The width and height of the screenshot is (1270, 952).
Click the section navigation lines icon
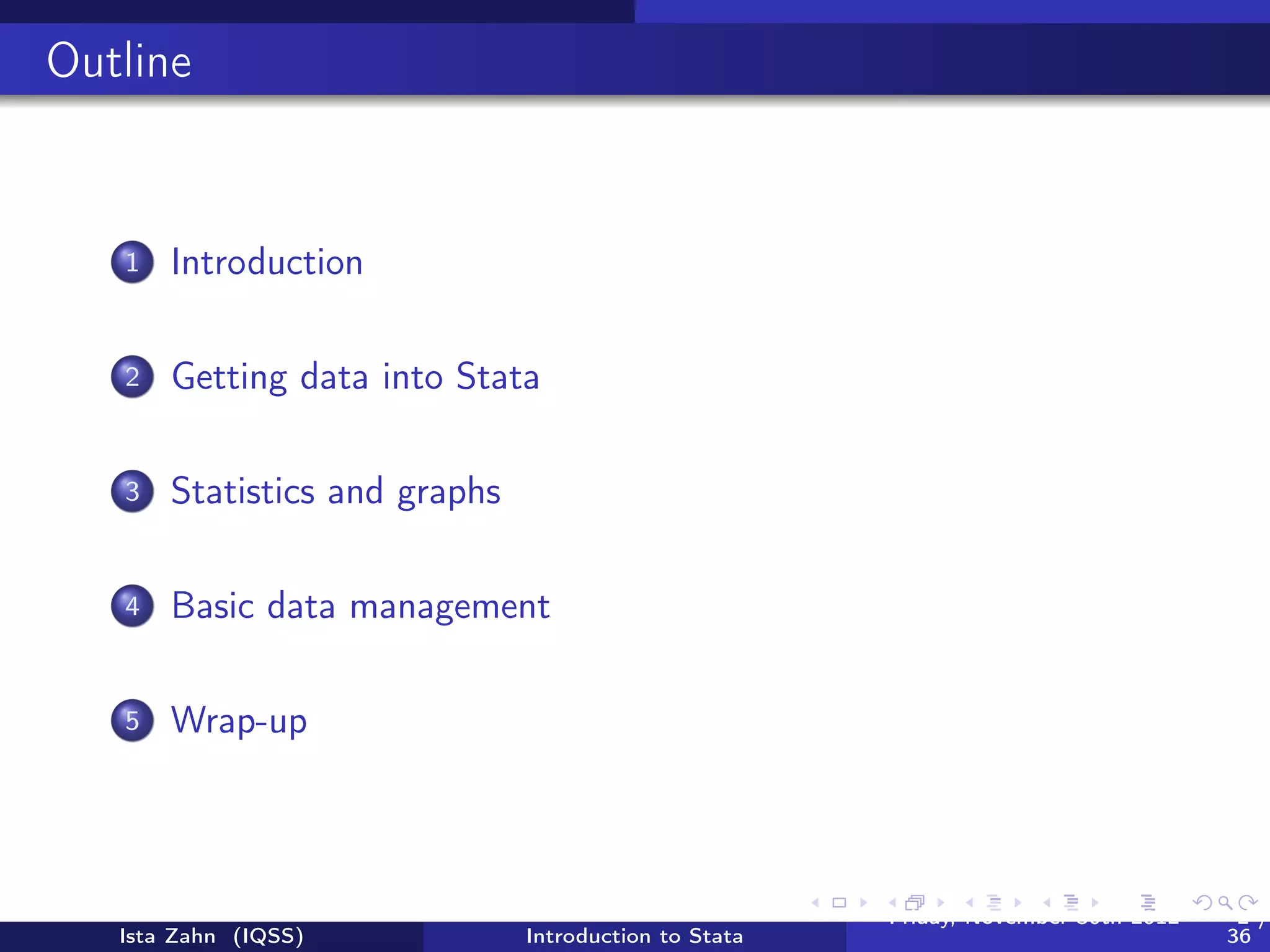point(1071,903)
